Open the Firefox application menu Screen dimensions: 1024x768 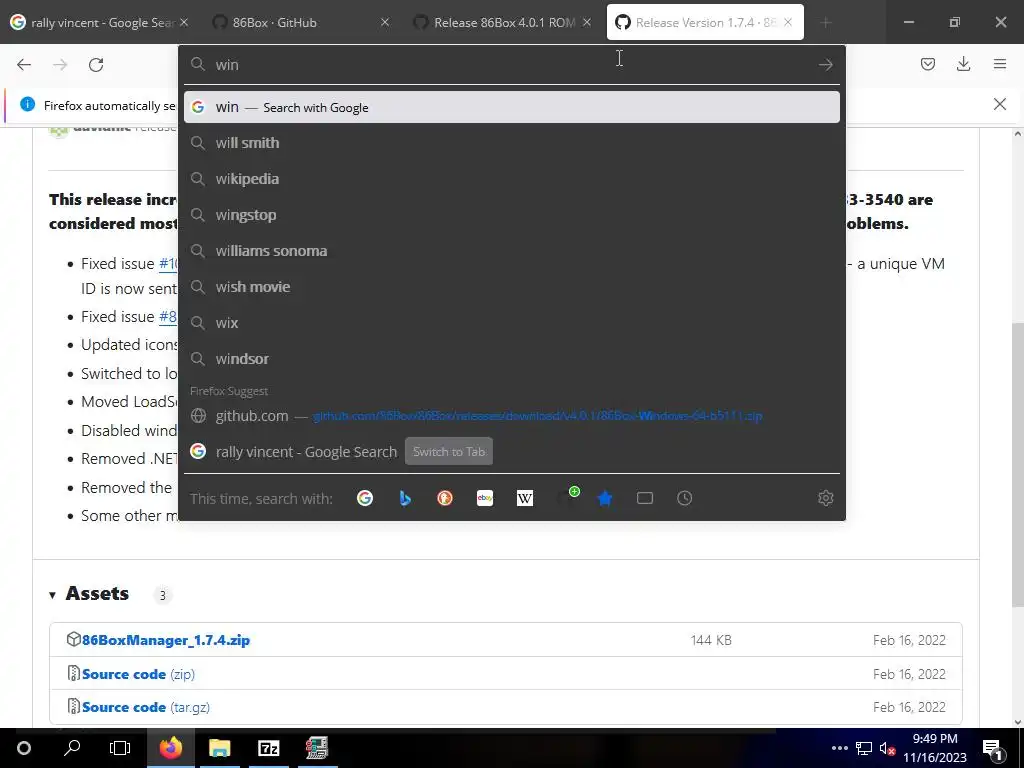[x=999, y=64]
